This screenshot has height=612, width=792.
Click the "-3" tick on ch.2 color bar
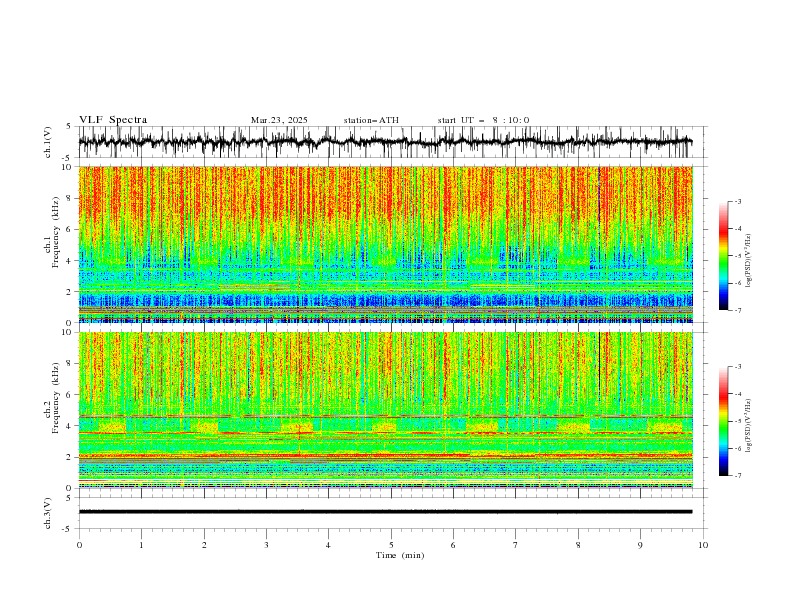pyautogui.click(x=738, y=367)
